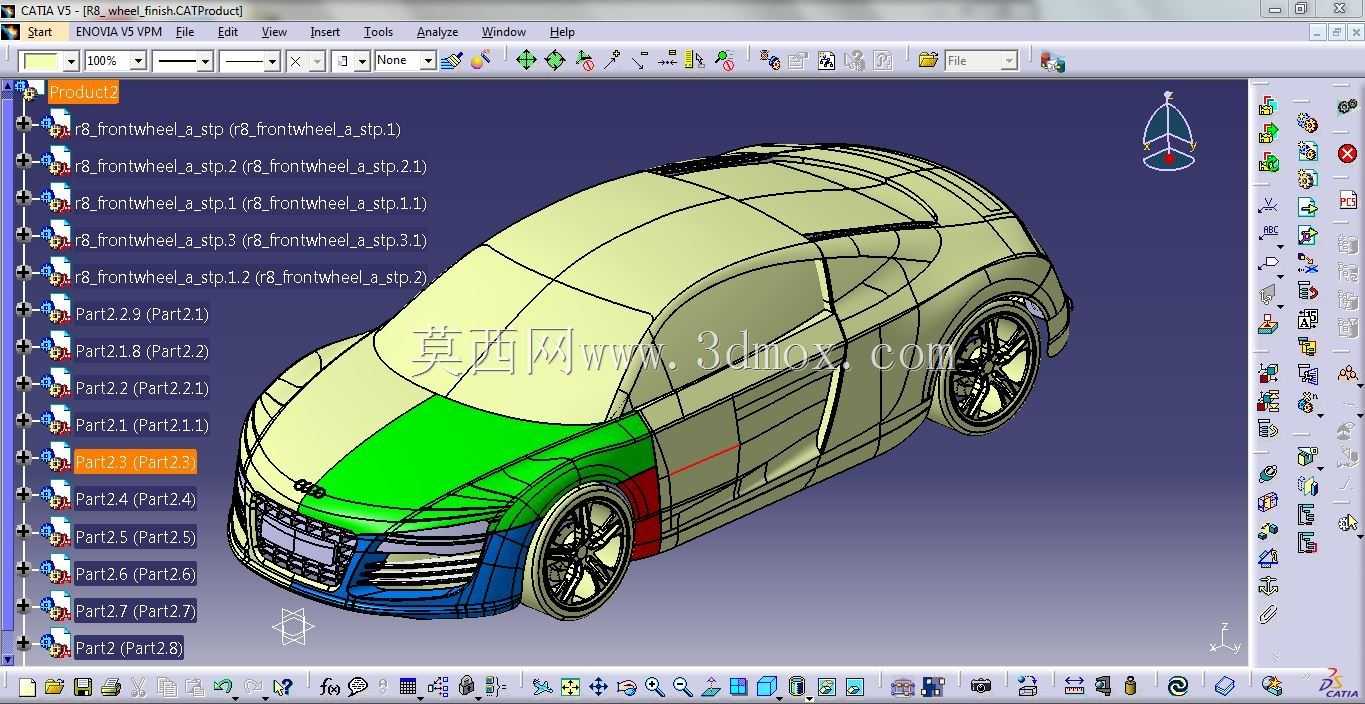Toggle Hide/Show for the selected part

[826, 687]
